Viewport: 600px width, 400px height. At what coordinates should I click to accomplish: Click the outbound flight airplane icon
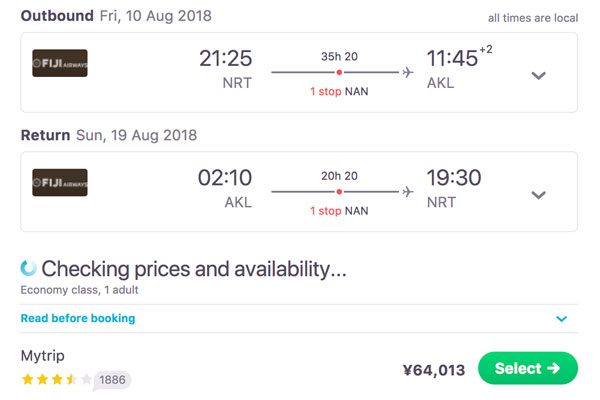pos(408,72)
